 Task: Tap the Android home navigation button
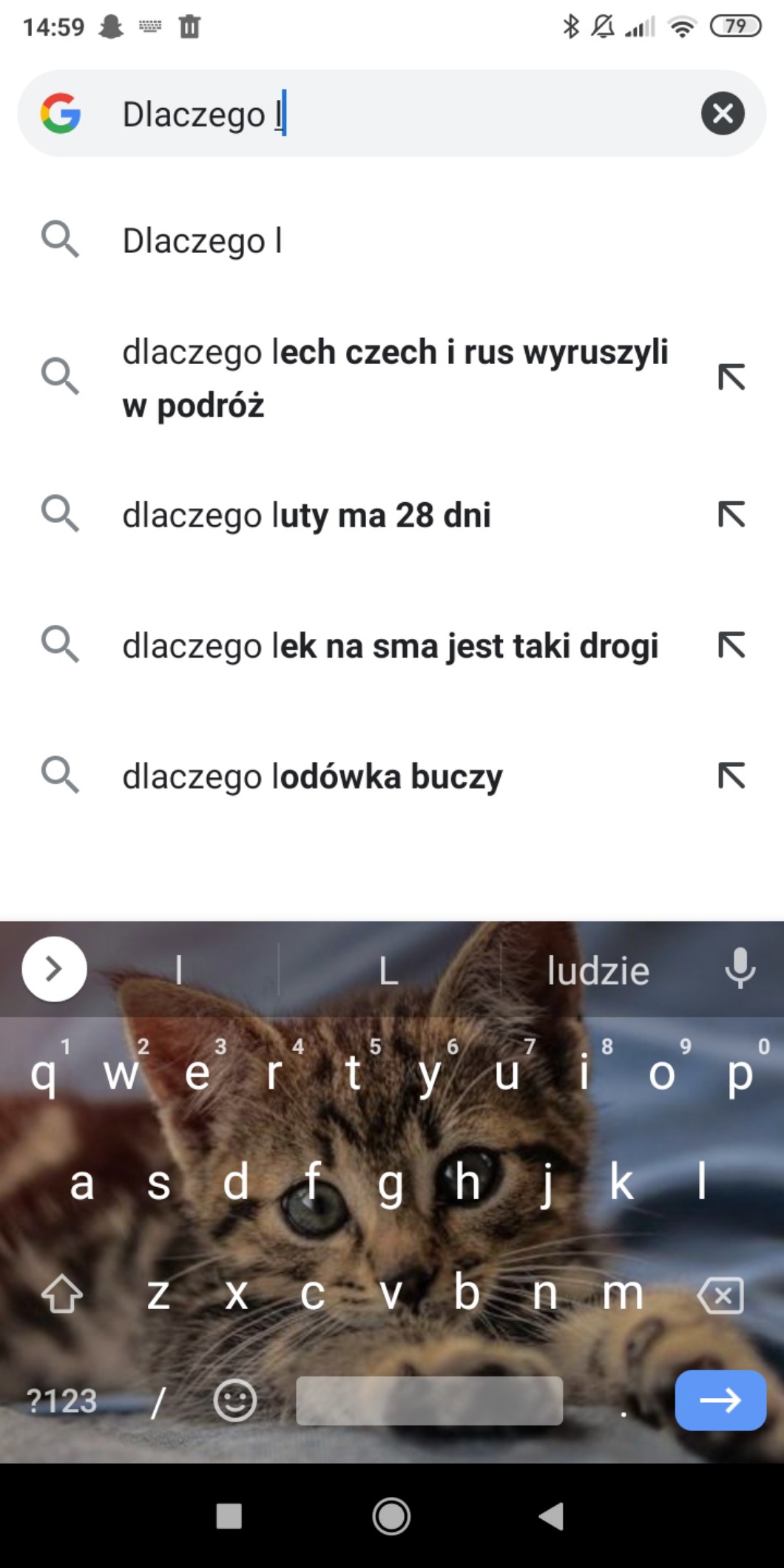[391, 1516]
